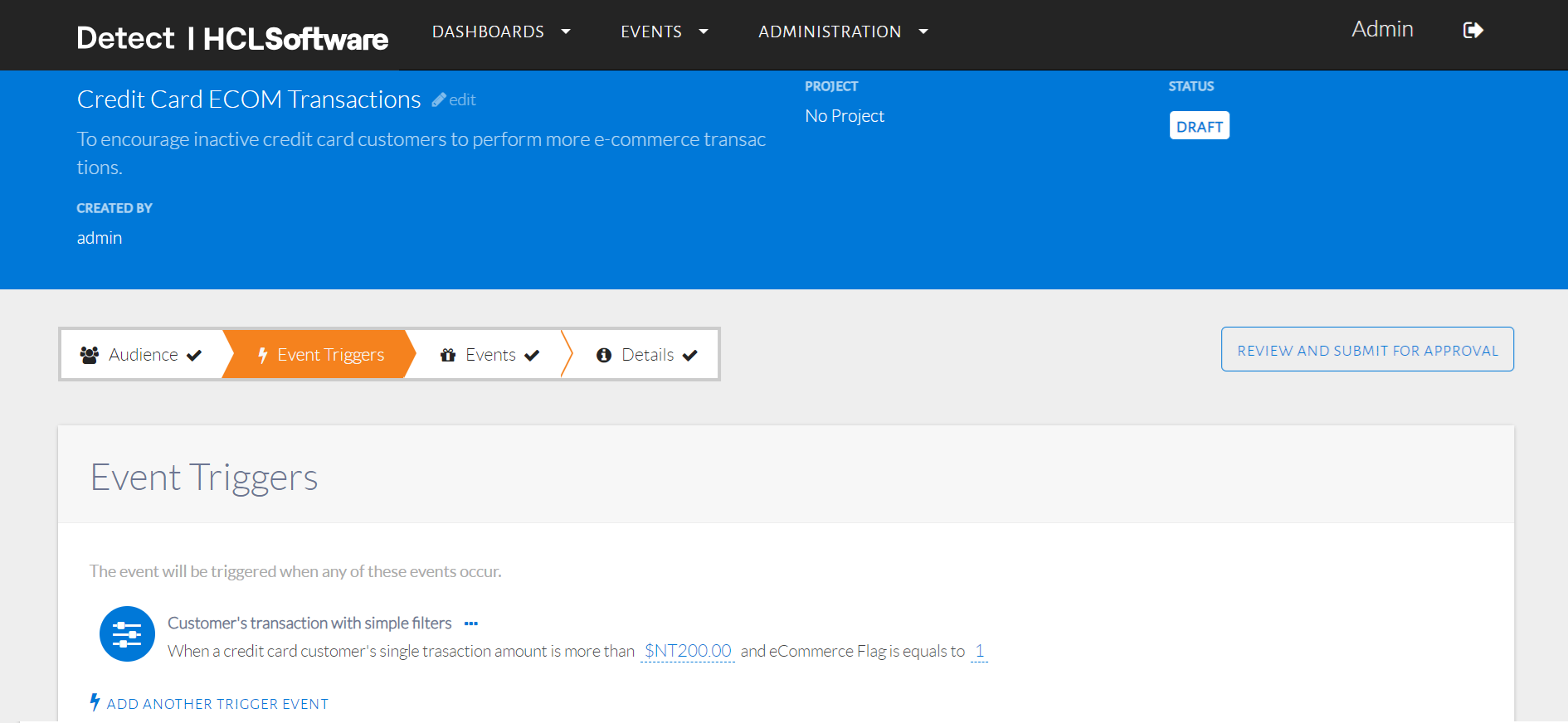Edit the $NT200.00 amount value
The image size is (1568, 723).
pos(688,651)
